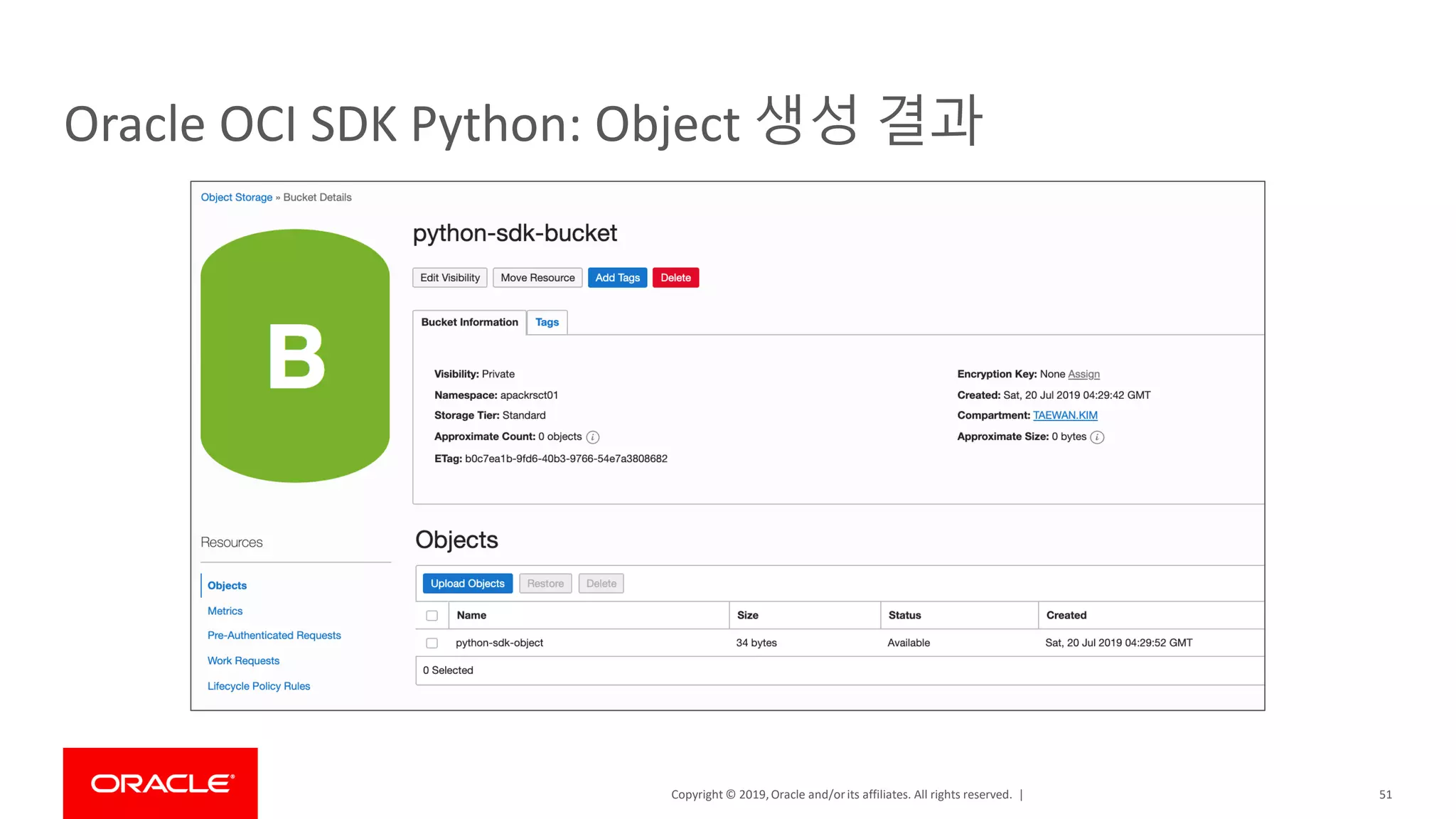The image size is (1456, 819).
Task: Click the Storage Tier Standard value
Action: (x=524, y=415)
